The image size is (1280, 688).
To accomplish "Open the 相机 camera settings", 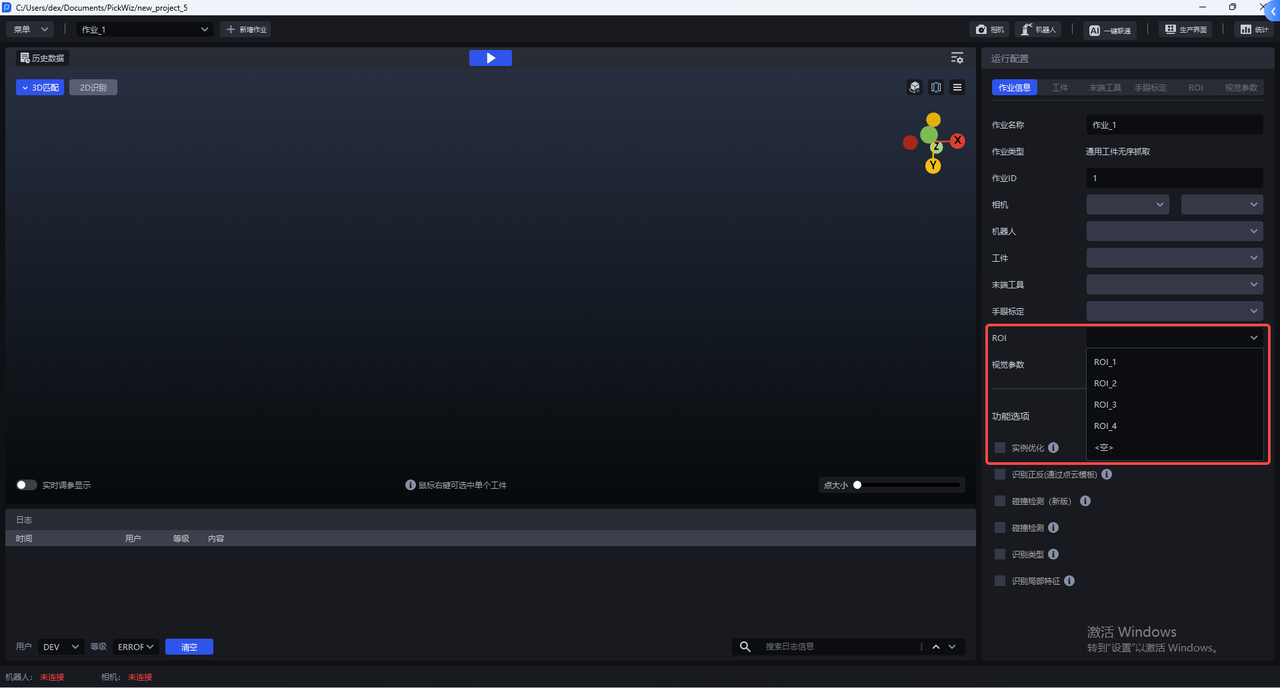I will [x=990, y=30].
